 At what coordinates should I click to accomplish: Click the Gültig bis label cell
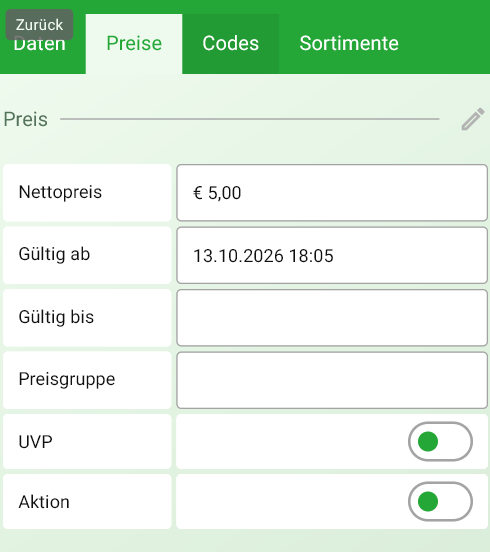coord(87,318)
